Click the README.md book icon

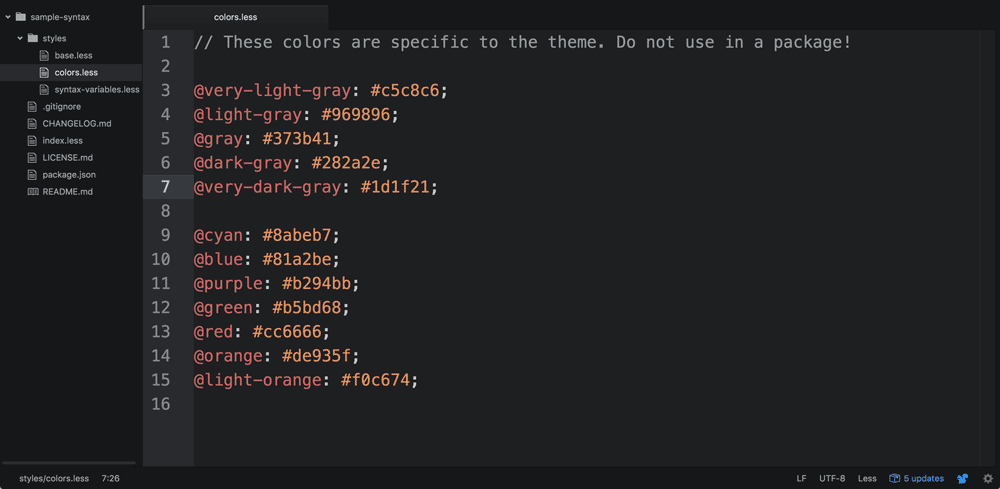(33, 191)
